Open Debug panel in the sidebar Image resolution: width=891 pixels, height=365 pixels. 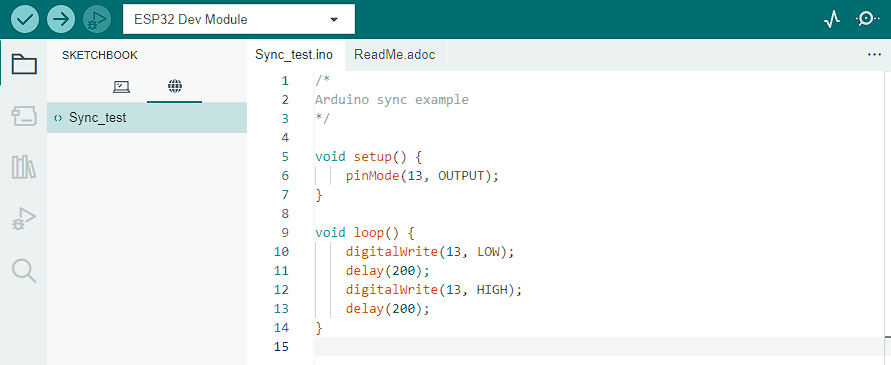pyautogui.click(x=24, y=218)
